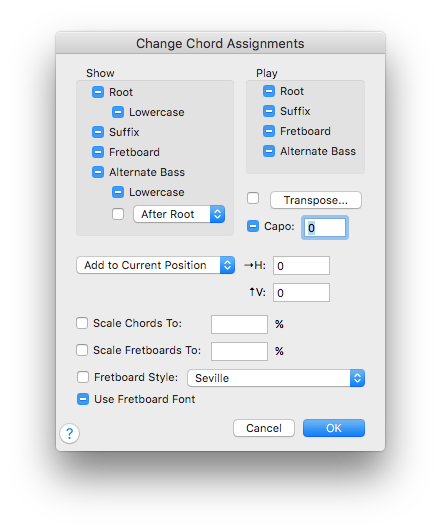The image size is (441, 531).
Task: Toggle Show Suffix checkbox
Action: [x=98, y=132]
